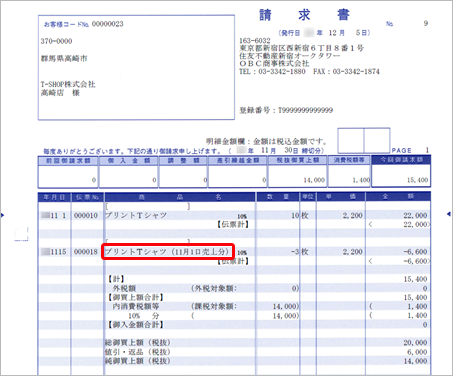The image size is (453, 376).
Task: Click the 外税額 label
Action: point(124,288)
